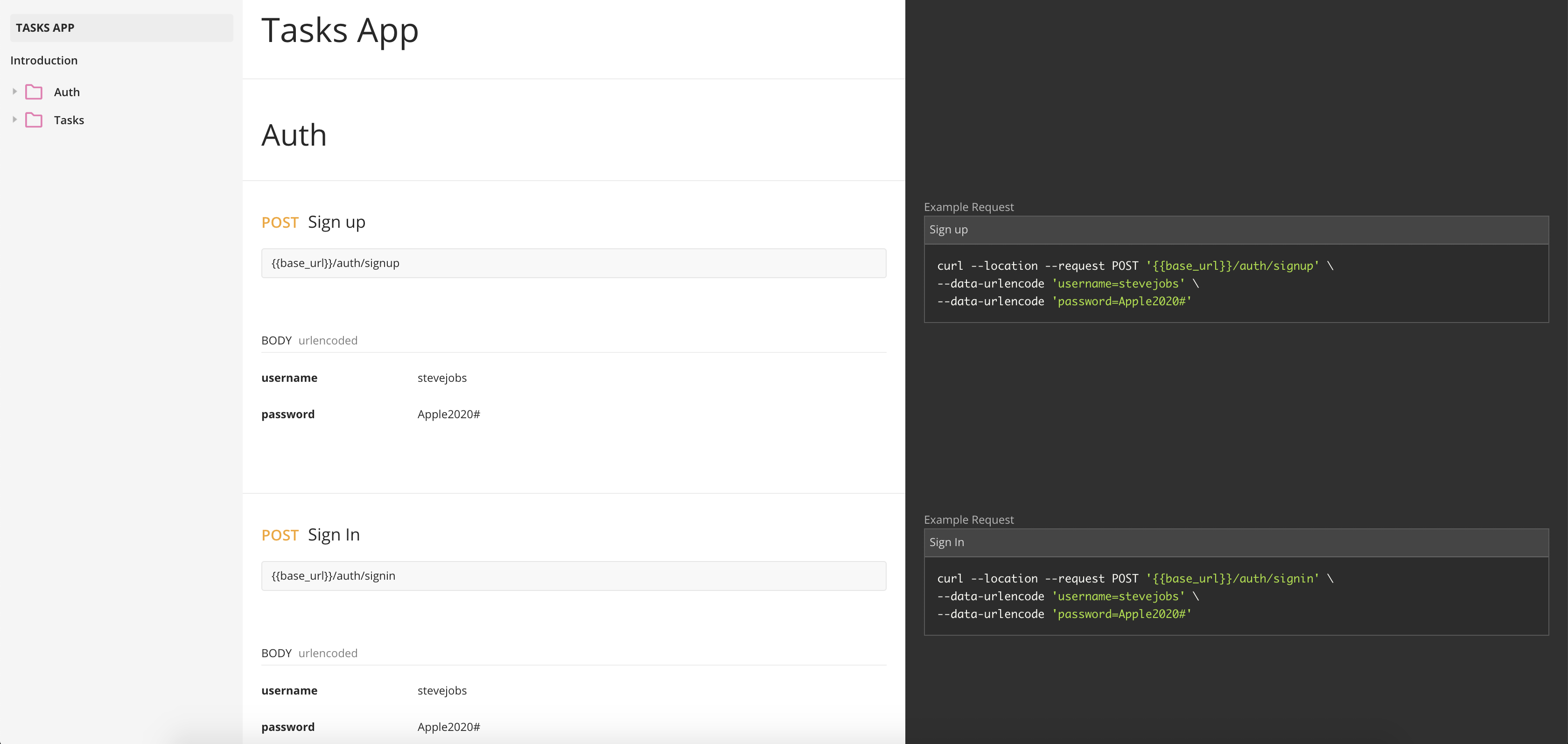Click Apple2020# value under Sign In body
The height and width of the screenshot is (744, 1568).
click(x=448, y=727)
